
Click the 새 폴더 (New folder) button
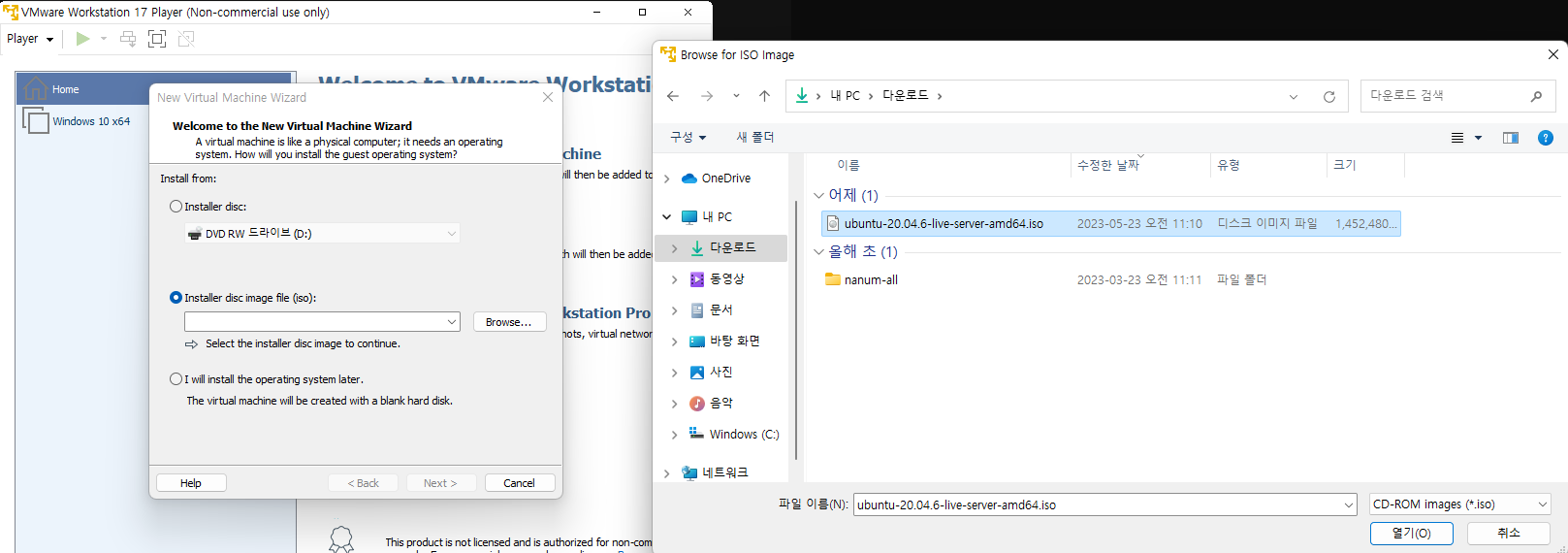pos(755,138)
